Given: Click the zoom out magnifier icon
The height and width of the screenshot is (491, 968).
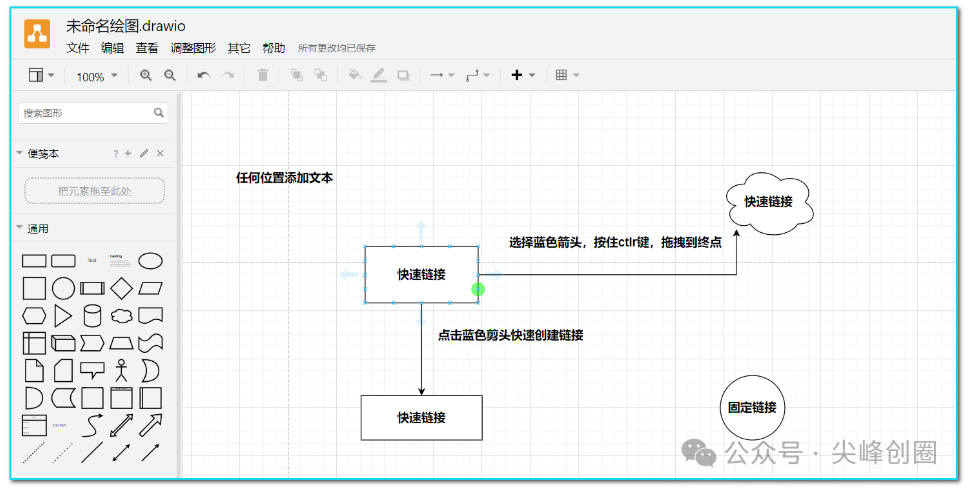Looking at the screenshot, I should tap(170, 75).
